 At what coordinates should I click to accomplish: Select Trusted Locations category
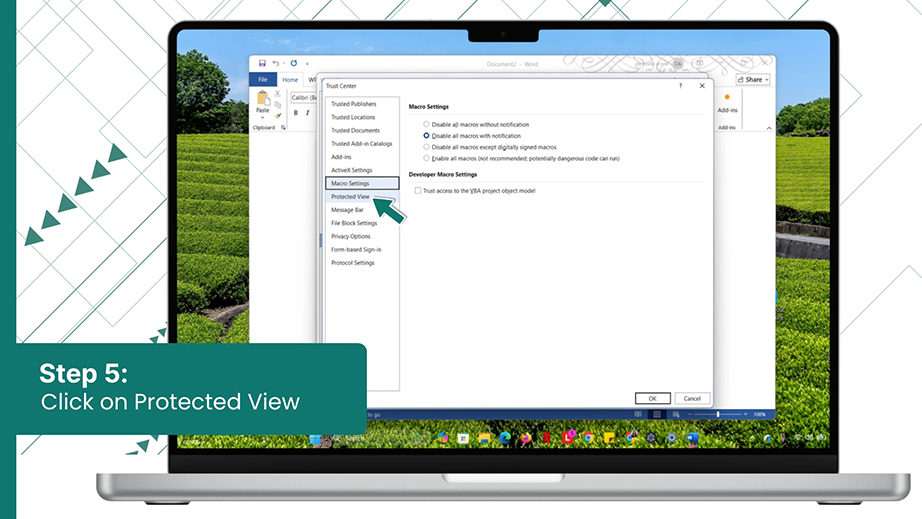(353, 117)
